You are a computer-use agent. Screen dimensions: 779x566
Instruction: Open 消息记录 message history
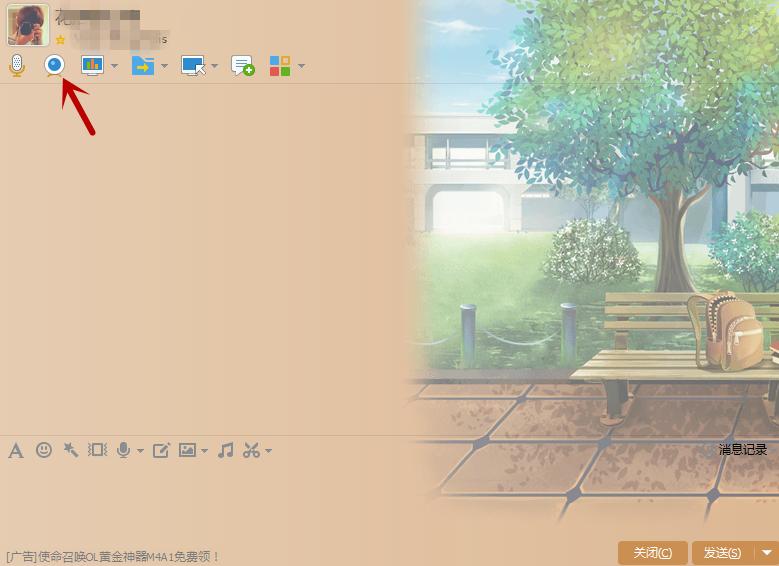[x=743, y=450]
